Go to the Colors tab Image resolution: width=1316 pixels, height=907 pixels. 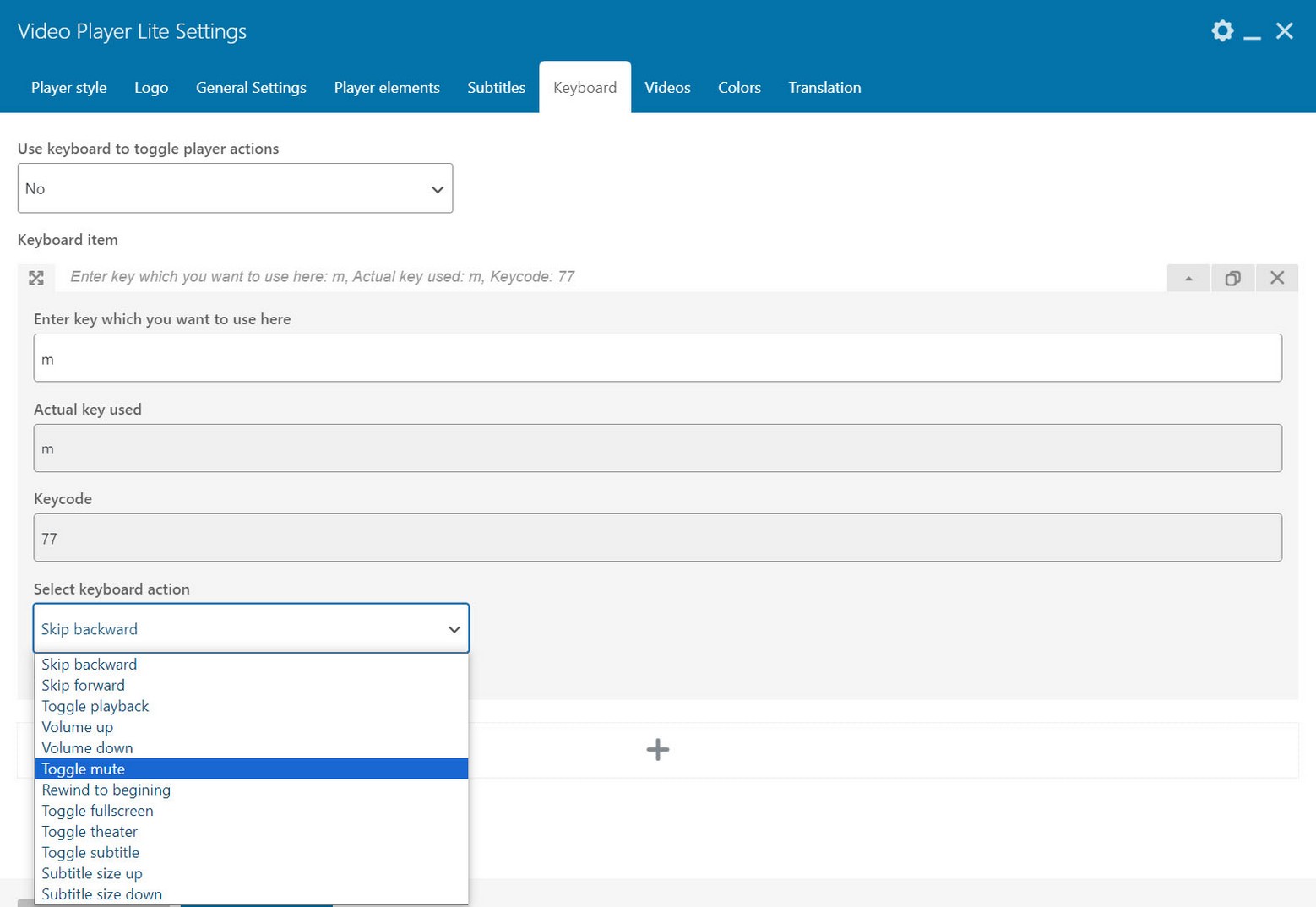738,88
